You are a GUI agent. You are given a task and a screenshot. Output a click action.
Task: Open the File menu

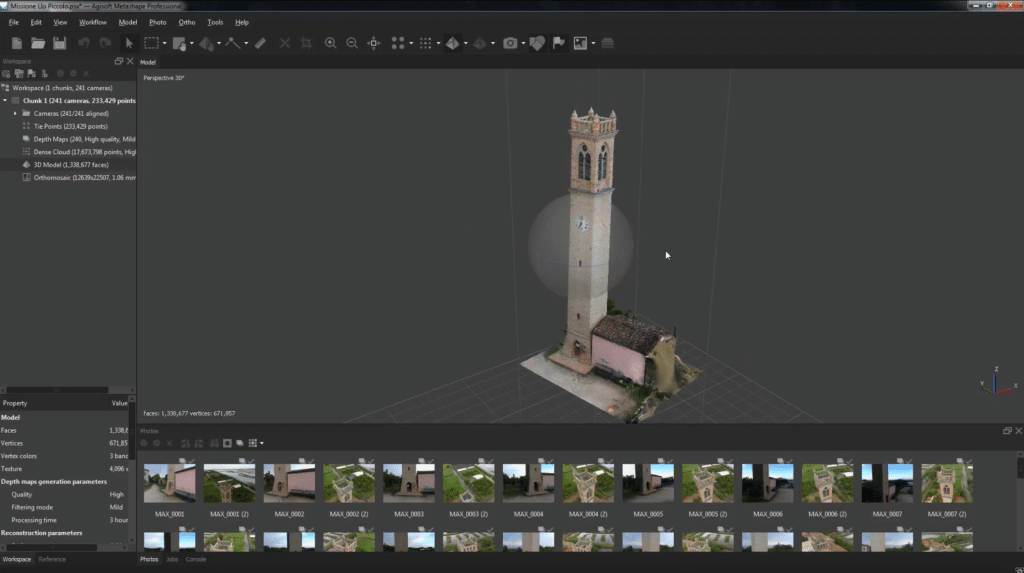coord(14,22)
